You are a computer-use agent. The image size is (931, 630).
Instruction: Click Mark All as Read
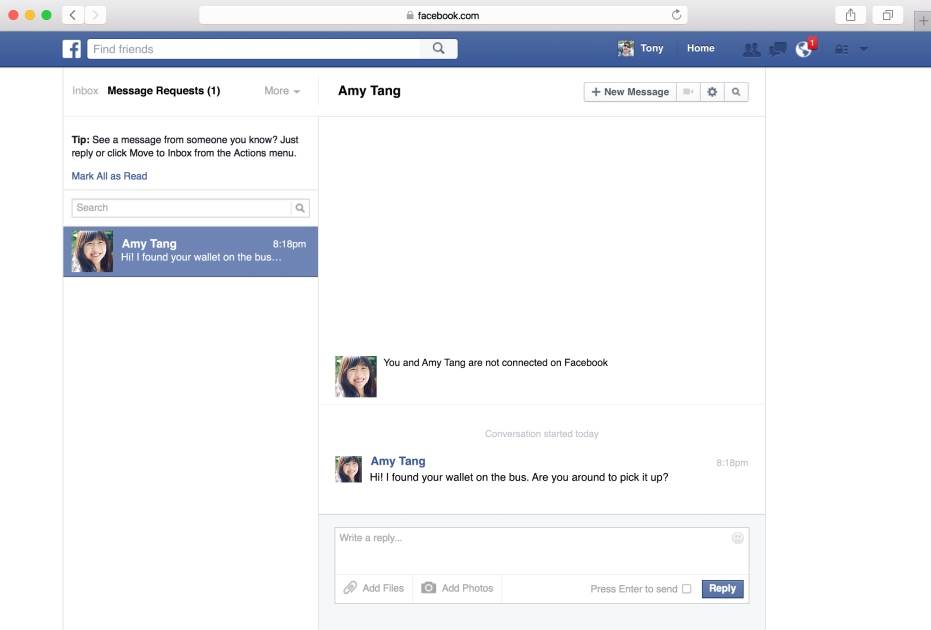(x=109, y=175)
